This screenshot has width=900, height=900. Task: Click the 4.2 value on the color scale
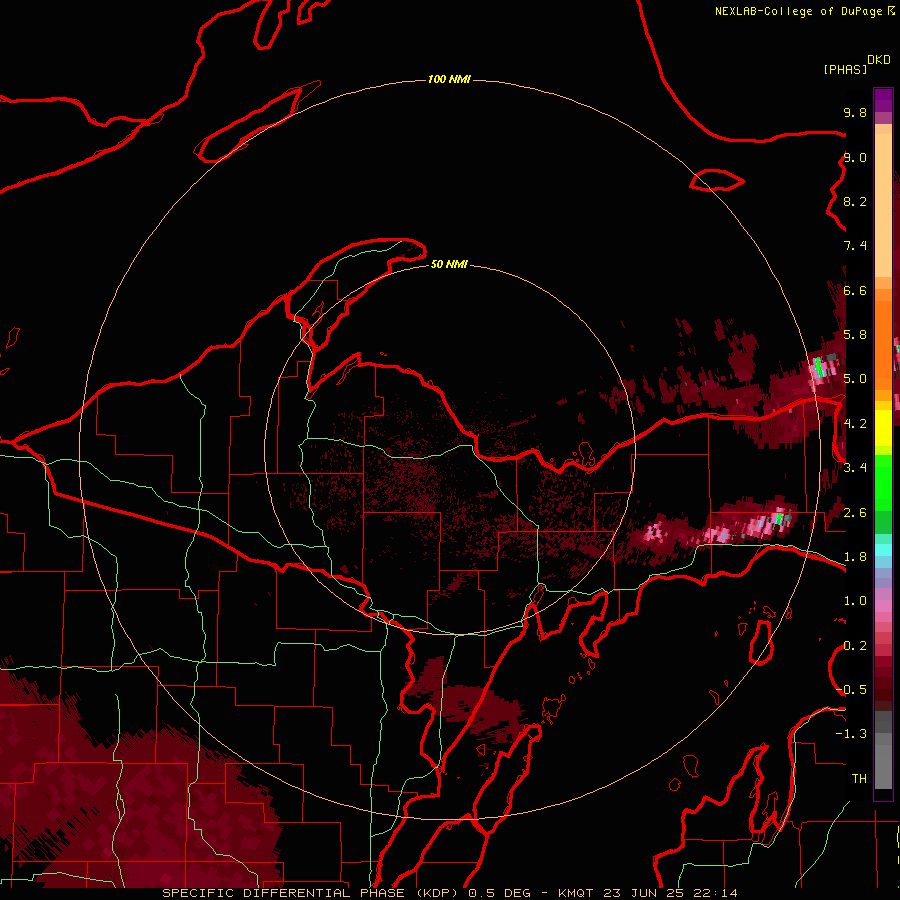click(855, 424)
